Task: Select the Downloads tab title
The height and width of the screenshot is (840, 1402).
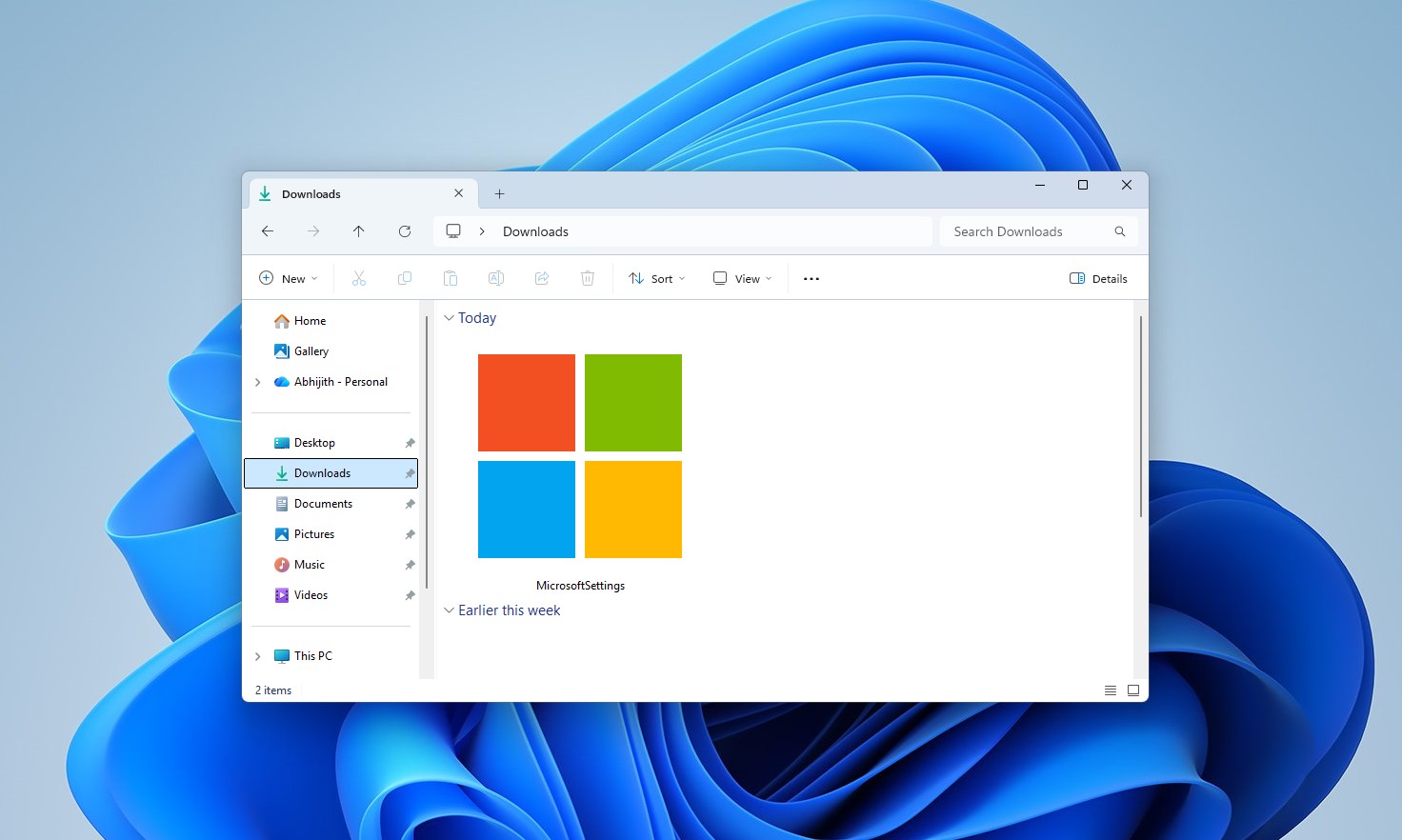Action: tap(311, 194)
